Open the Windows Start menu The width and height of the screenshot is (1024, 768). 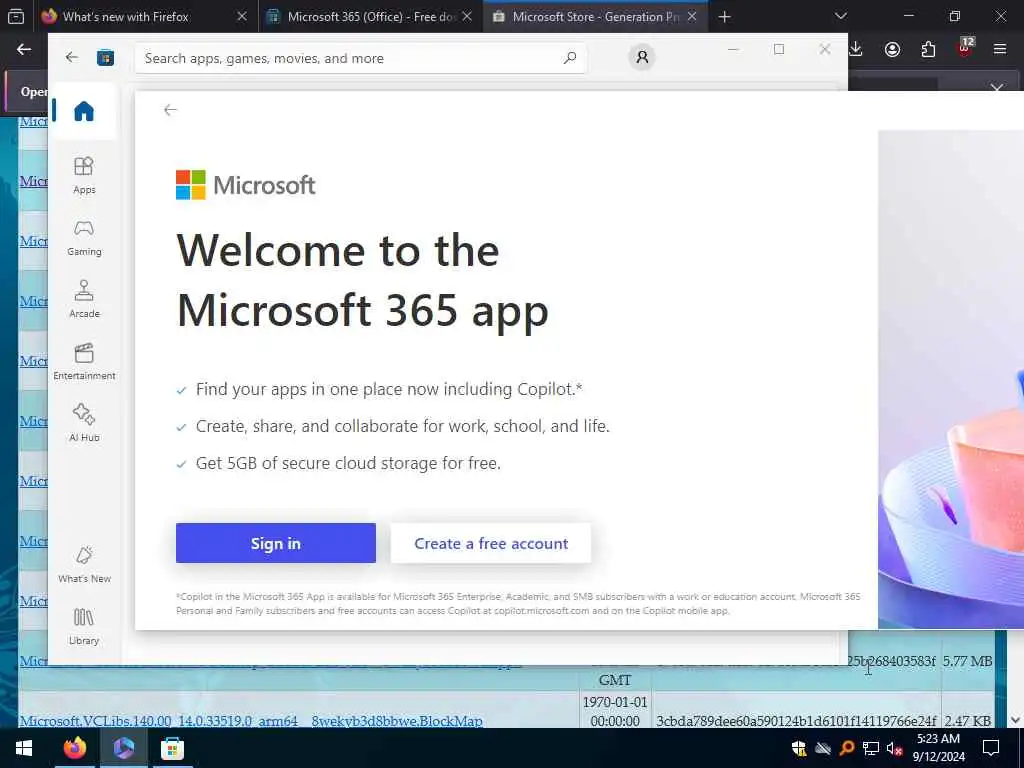(24, 748)
